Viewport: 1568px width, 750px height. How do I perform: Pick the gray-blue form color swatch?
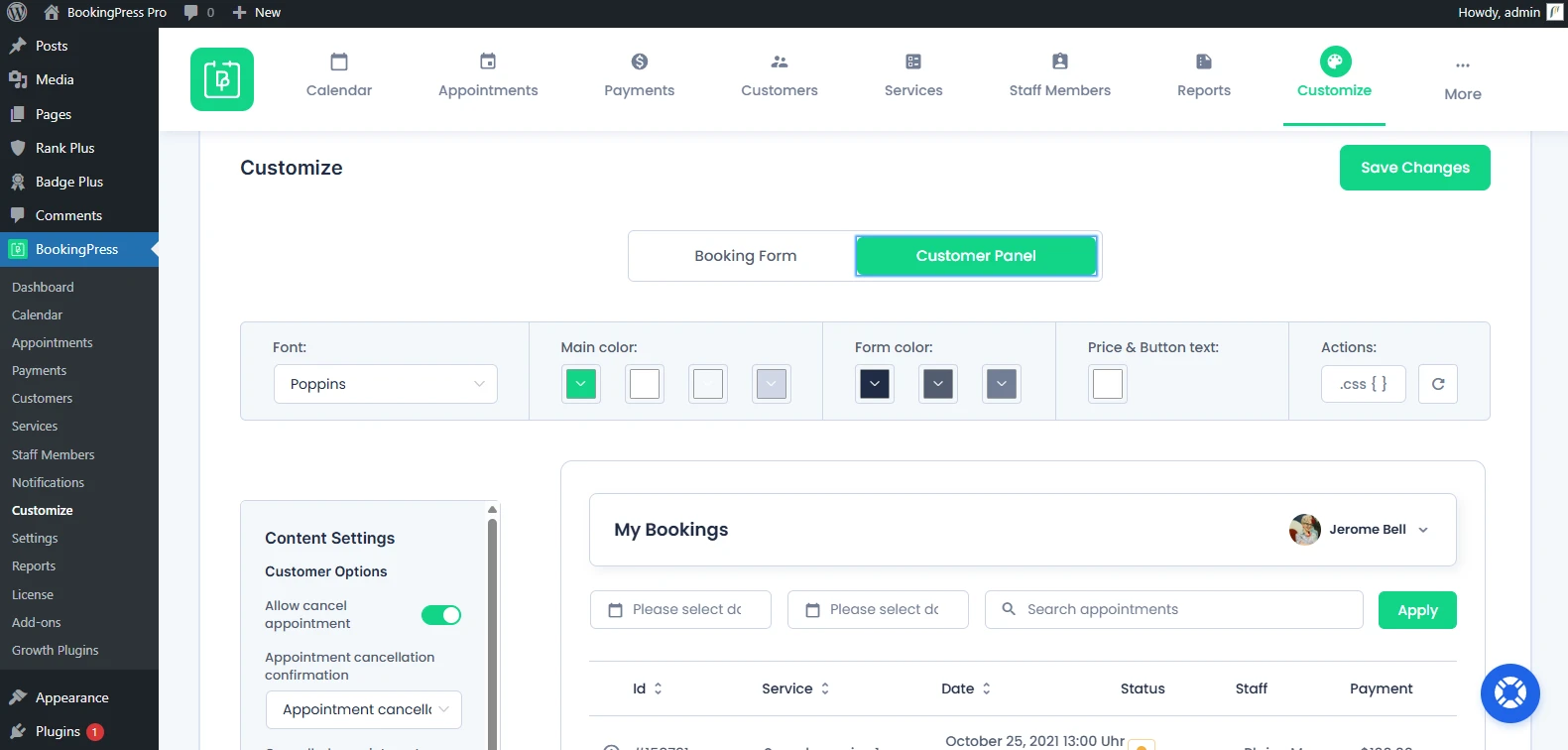[1002, 384]
